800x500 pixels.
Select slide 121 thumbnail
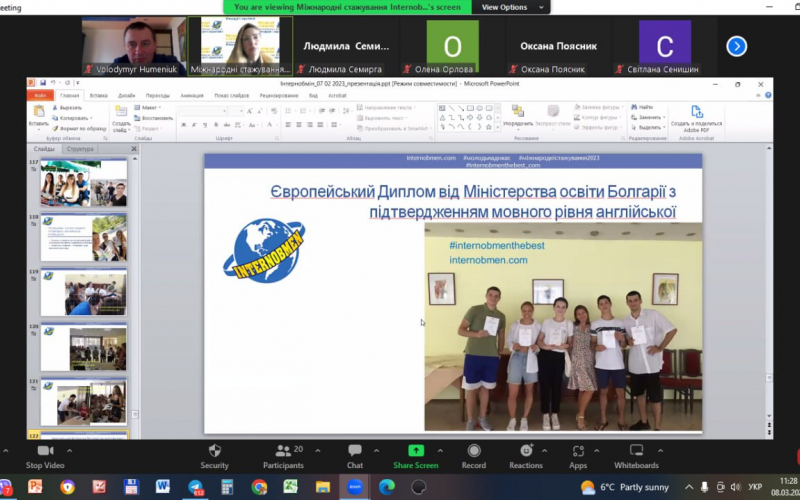click(84, 402)
